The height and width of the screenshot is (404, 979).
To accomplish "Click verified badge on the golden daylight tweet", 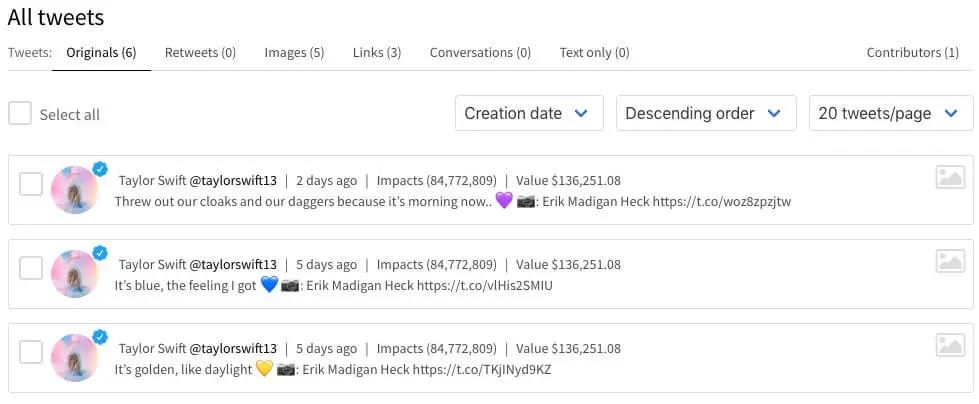I will [100, 337].
